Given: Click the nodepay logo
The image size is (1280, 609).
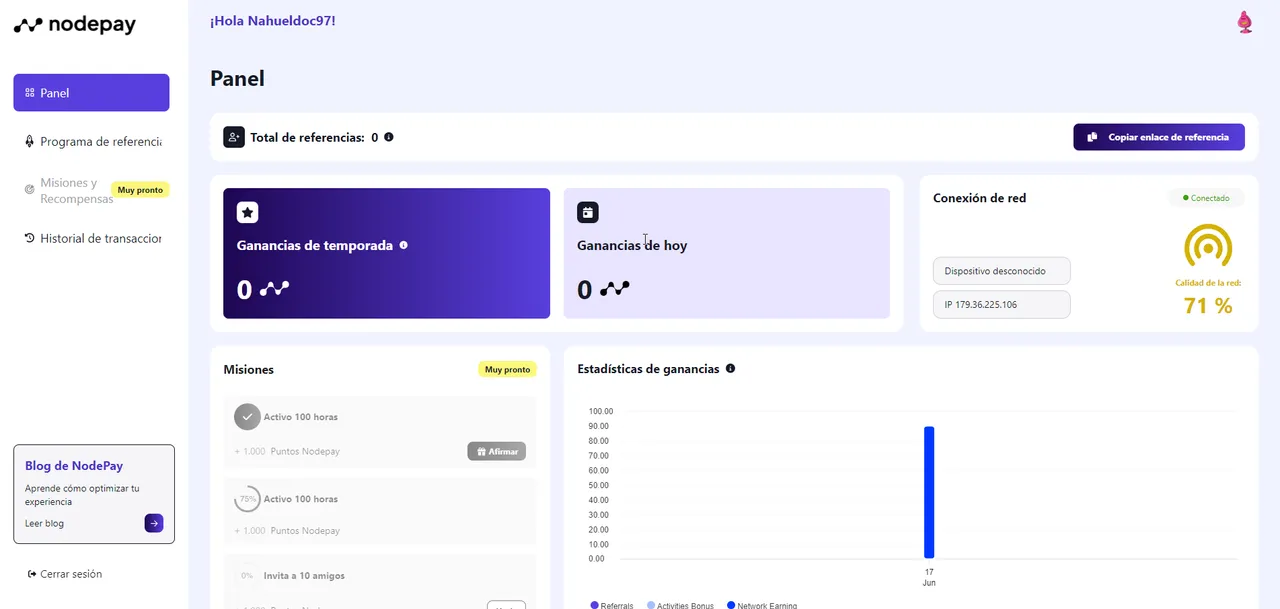Looking at the screenshot, I should 75,25.
